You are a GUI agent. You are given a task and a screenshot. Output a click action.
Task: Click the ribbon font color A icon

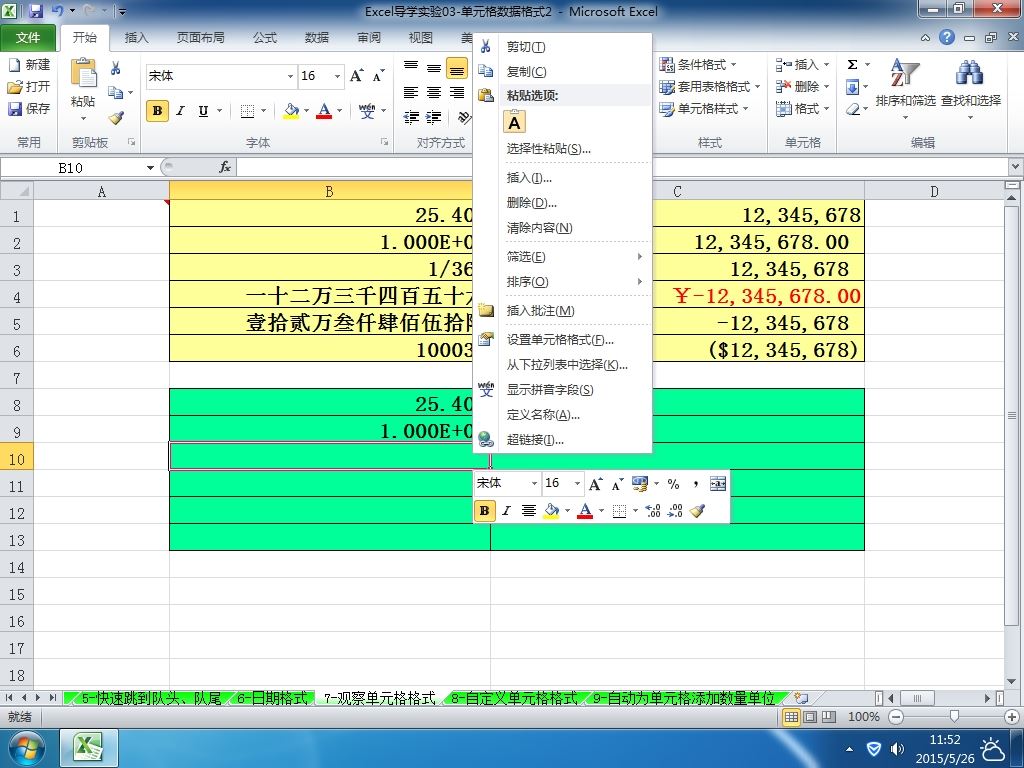[324, 111]
